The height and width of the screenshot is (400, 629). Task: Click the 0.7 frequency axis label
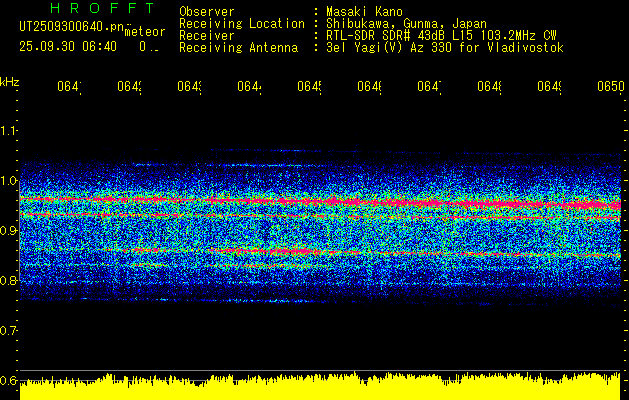pyautogui.click(x=8, y=331)
